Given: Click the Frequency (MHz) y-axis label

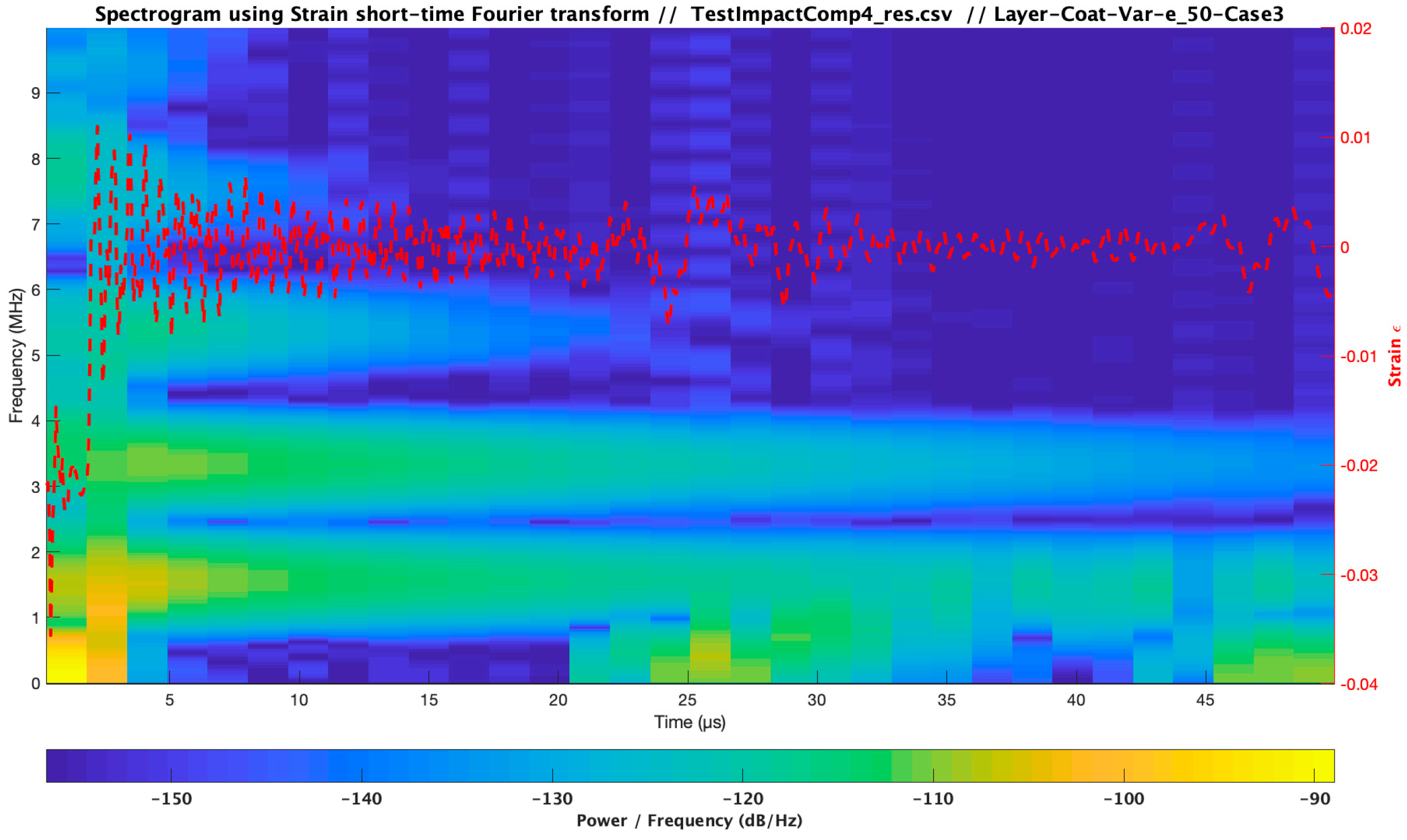Looking at the screenshot, I should 16,356.
